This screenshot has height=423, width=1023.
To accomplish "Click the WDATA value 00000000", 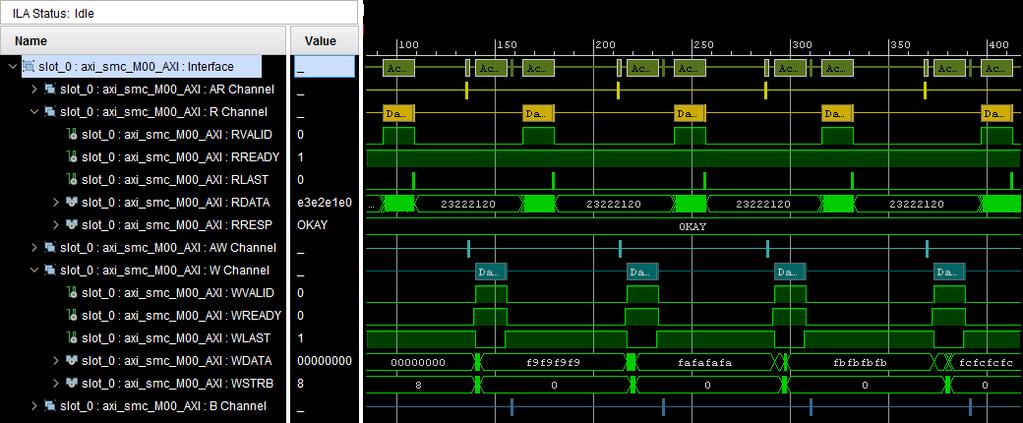I will (x=324, y=360).
